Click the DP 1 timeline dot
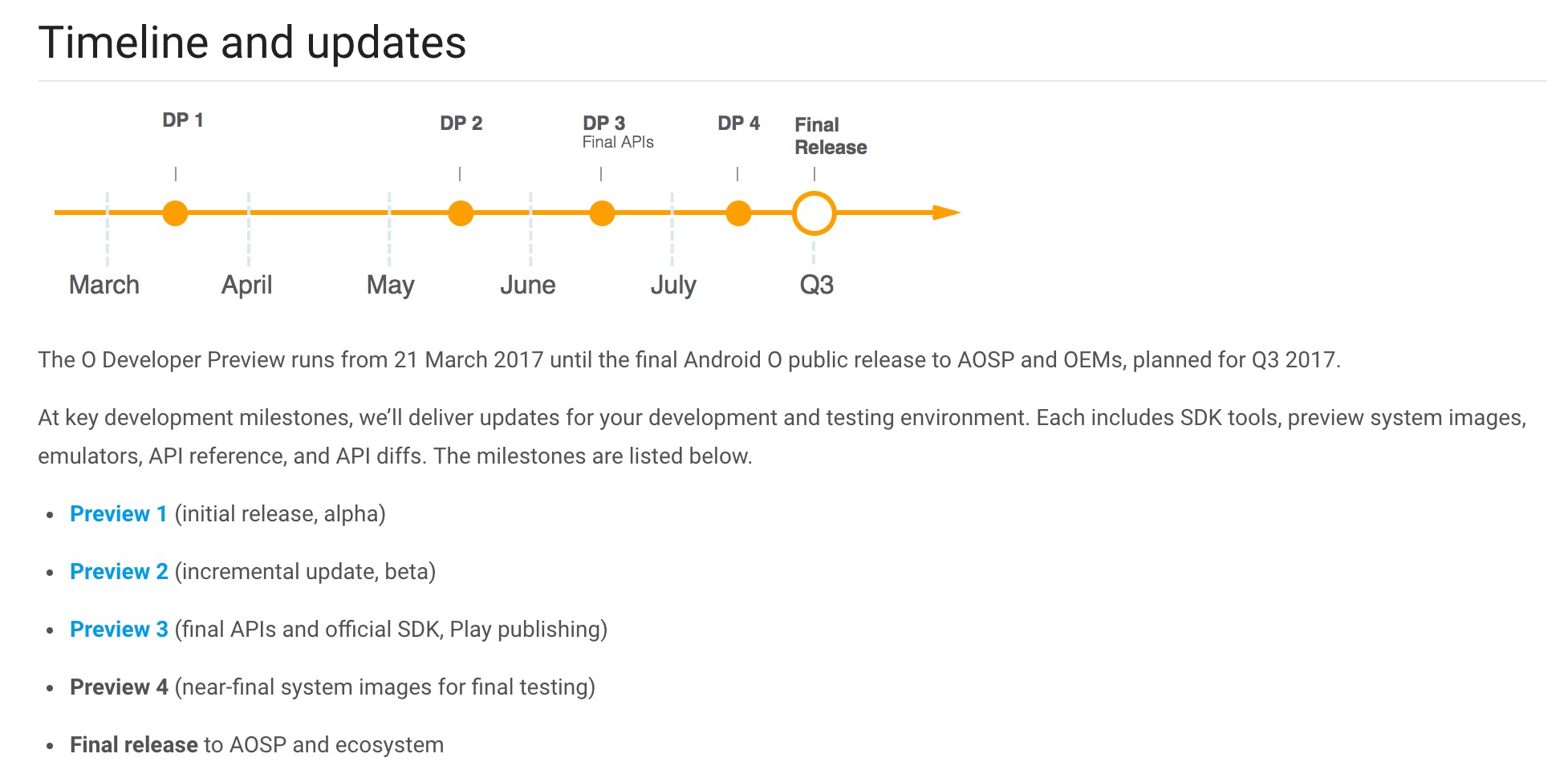The width and height of the screenshot is (1568, 778). 175,213
